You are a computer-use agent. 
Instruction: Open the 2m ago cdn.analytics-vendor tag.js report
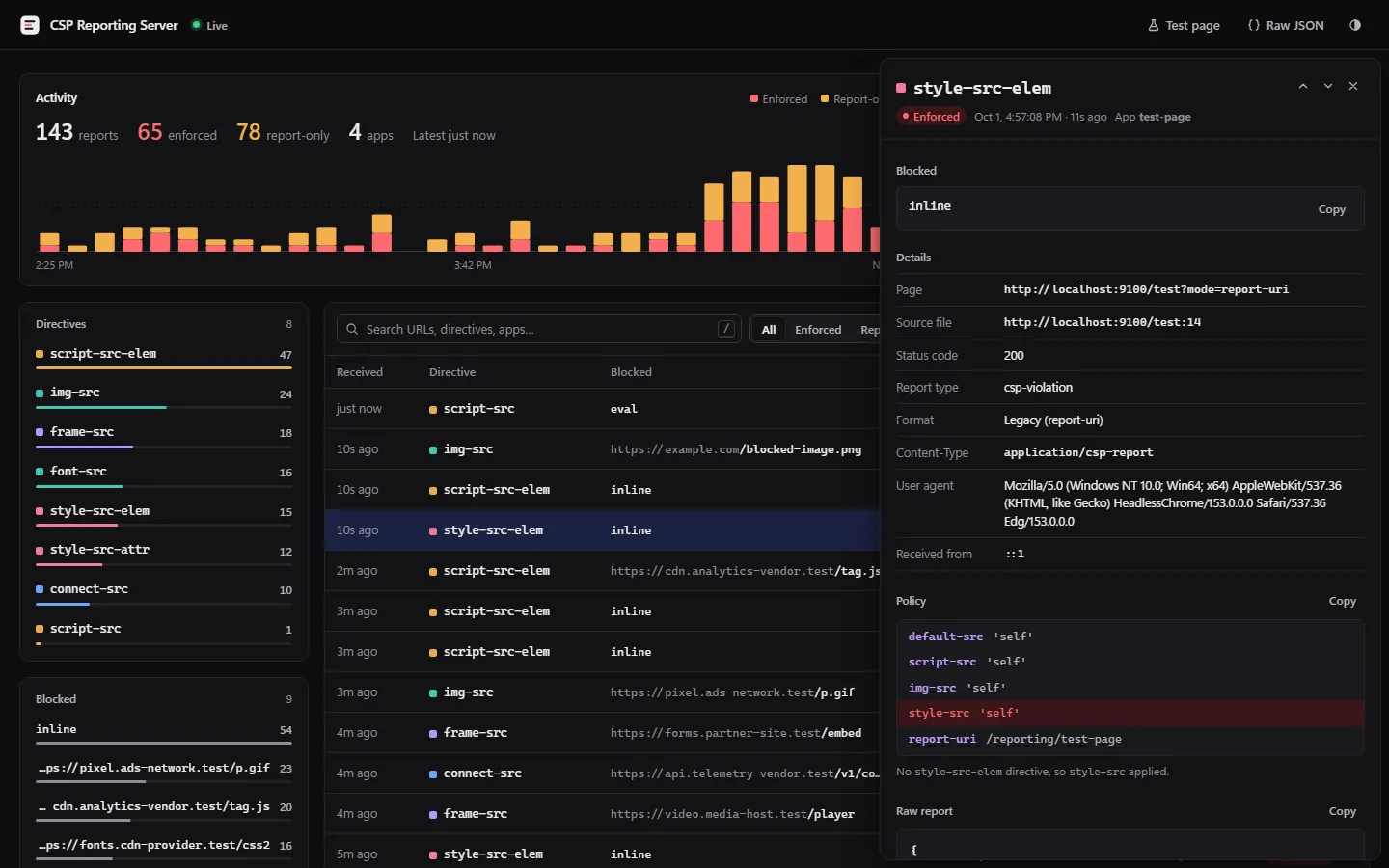(603, 571)
